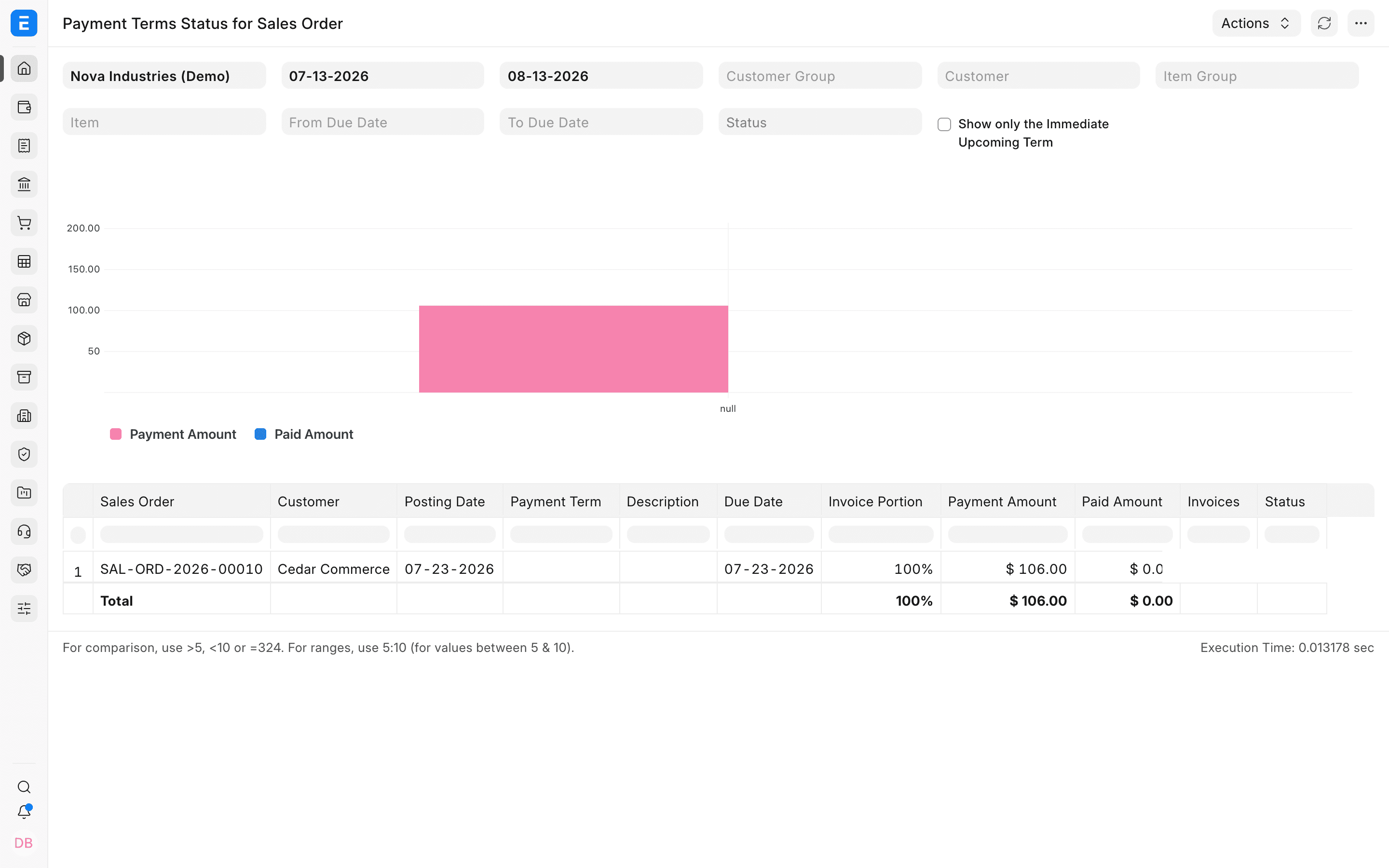The height and width of the screenshot is (868, 1389).
Task: Open the three-dots more options menu
Action: 1361,24
